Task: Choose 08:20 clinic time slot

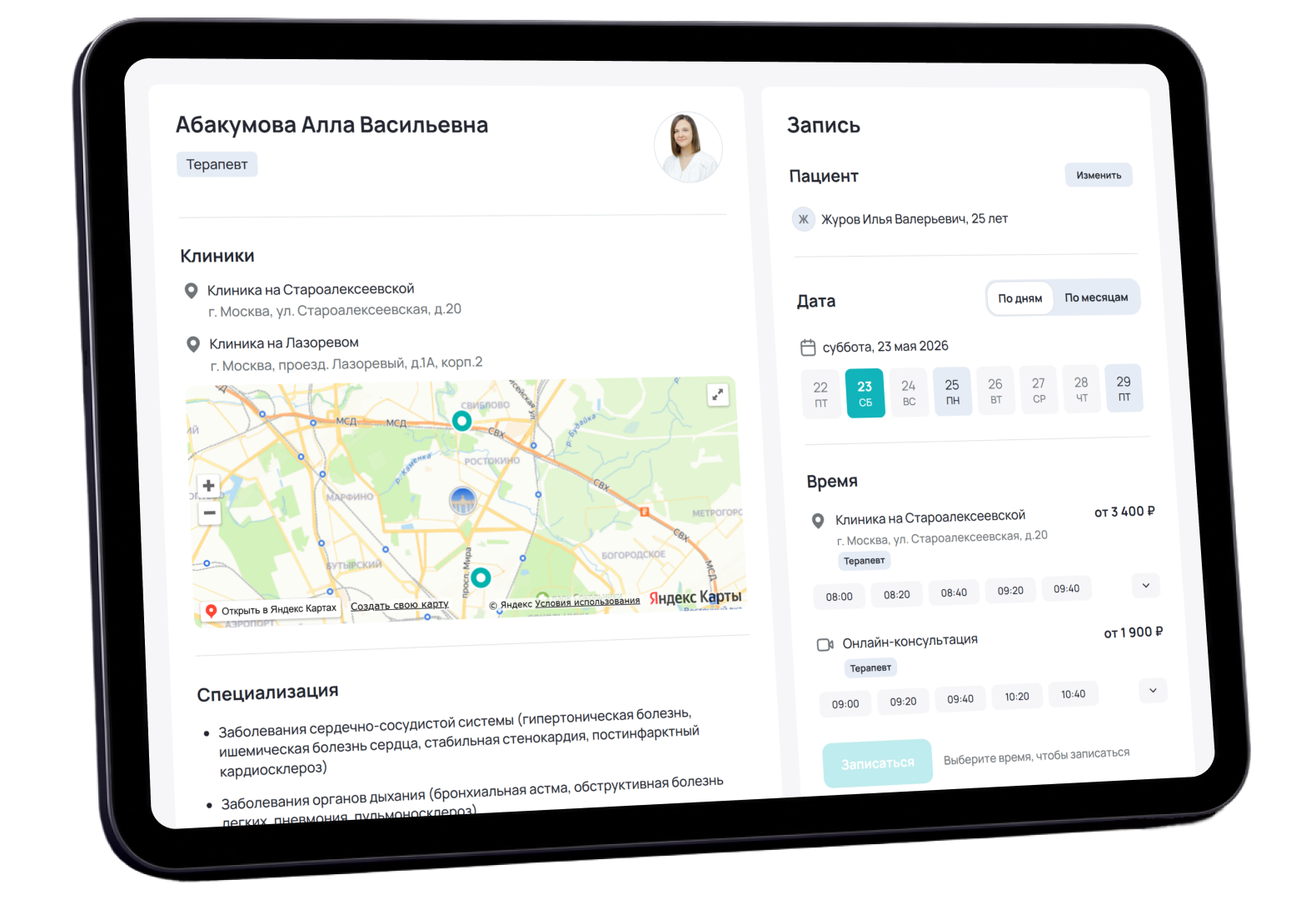Action: coord(897,594)
